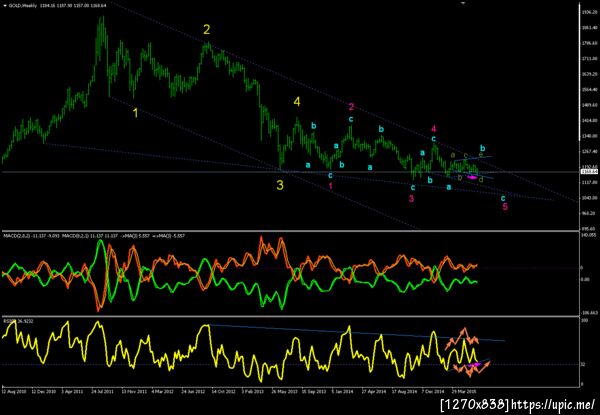This screenshot has width=600, height=415.
Task: Click the 1043.00 price axis label
Action: (x=589, y=198)
